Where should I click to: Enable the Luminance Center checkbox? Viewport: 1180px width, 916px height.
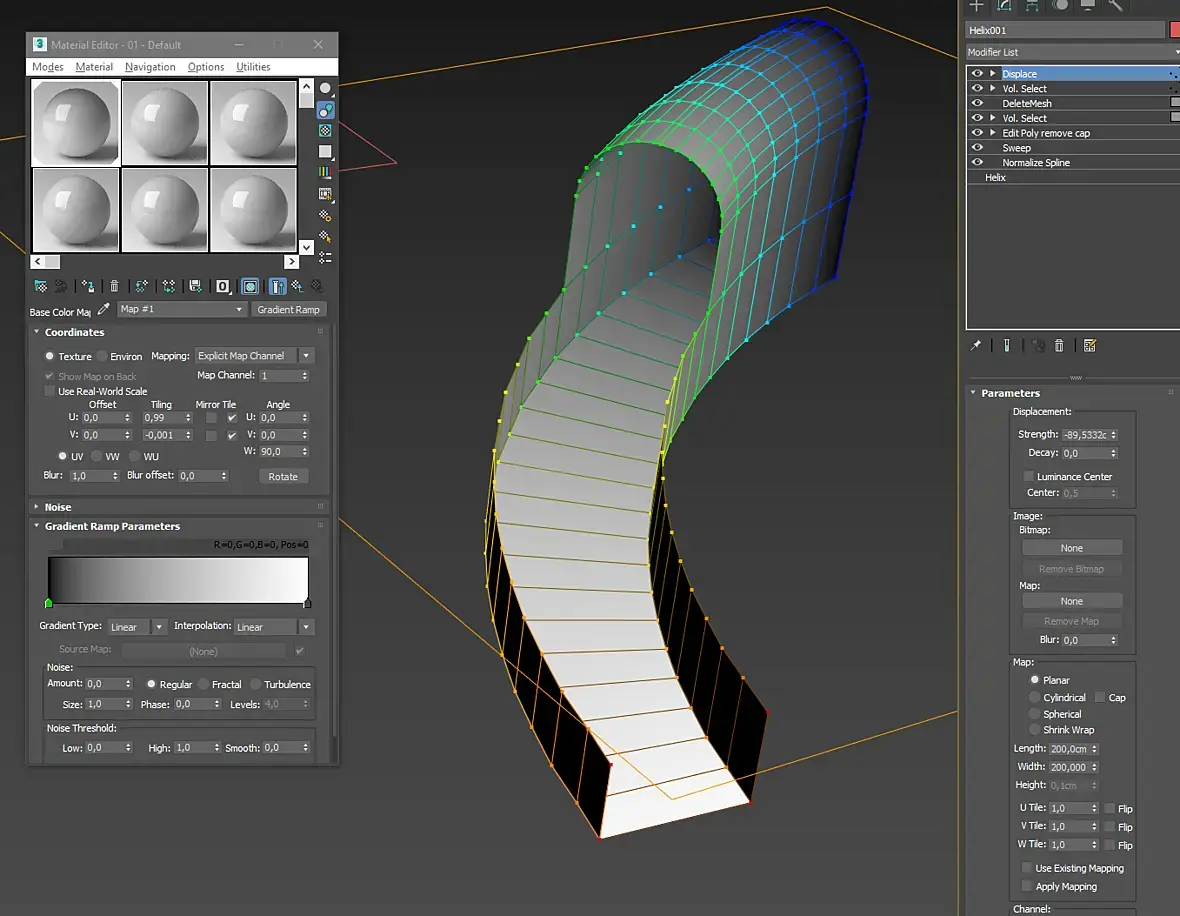(1028, 476)
